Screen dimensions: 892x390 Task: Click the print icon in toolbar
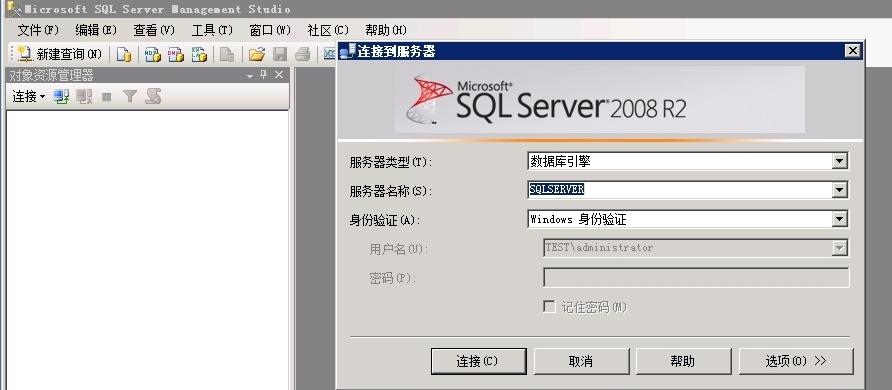(303, 55)
